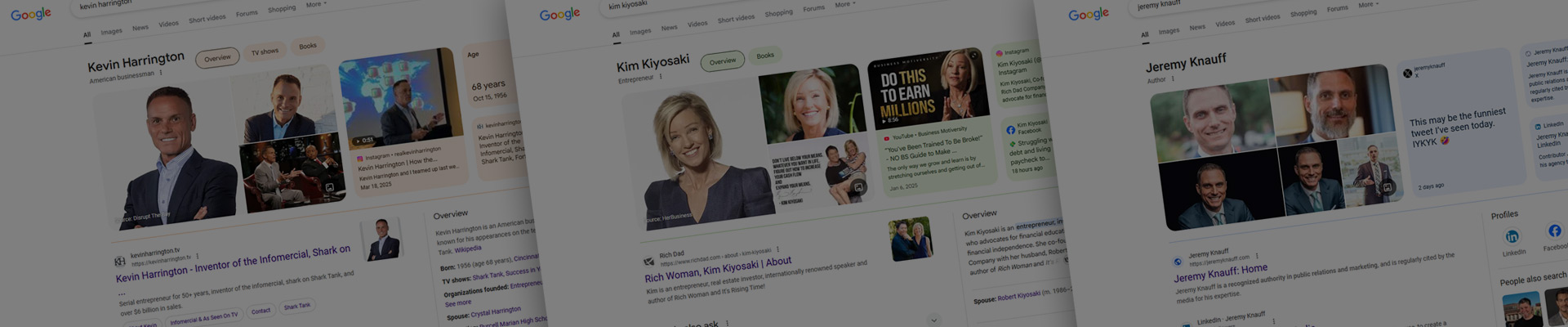The height and width of the screenshot is (327, 1568).
Task: Click 'Shark Tank' sitelink chip
Action: 297,307
